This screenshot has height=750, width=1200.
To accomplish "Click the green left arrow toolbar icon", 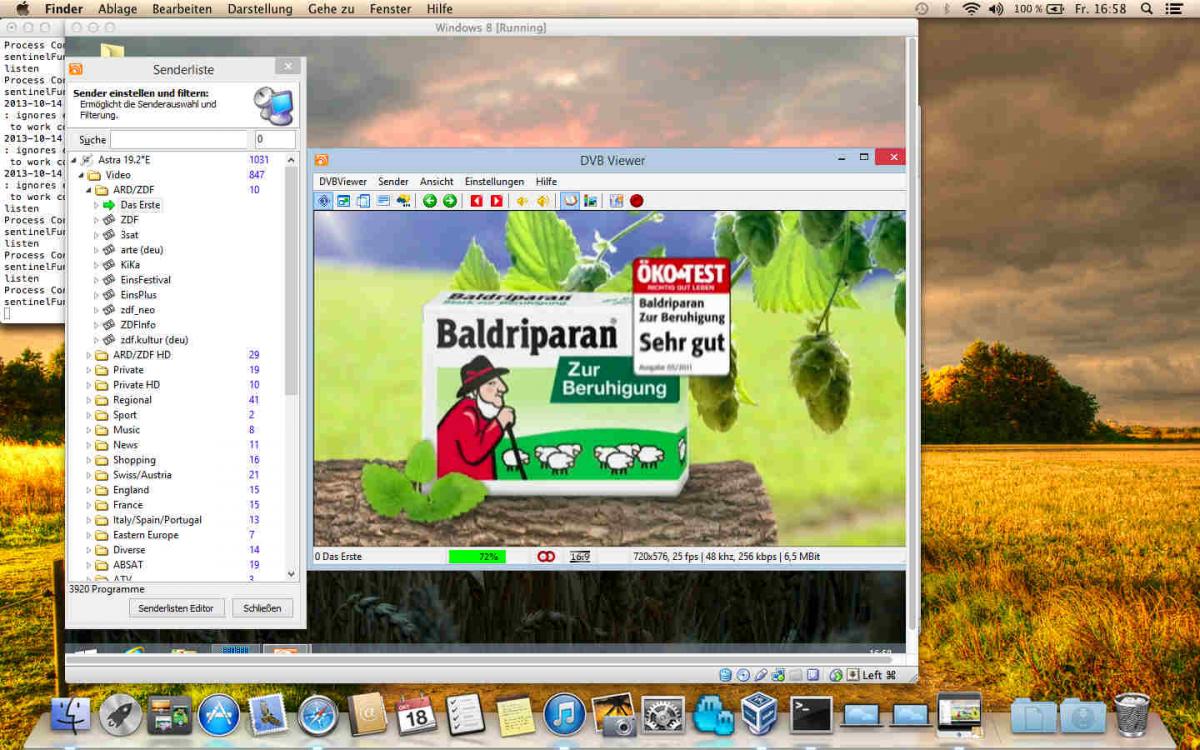I will point(430,201).
